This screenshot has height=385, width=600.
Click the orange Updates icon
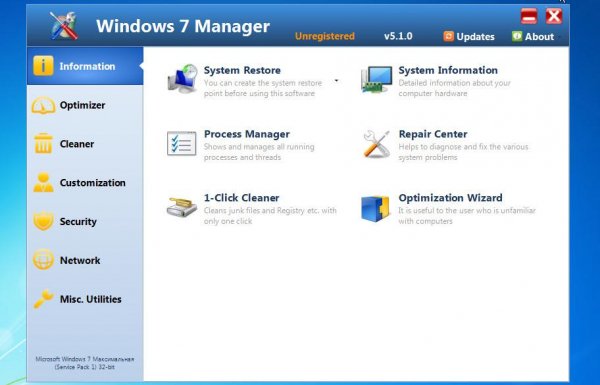click(448, 36)
